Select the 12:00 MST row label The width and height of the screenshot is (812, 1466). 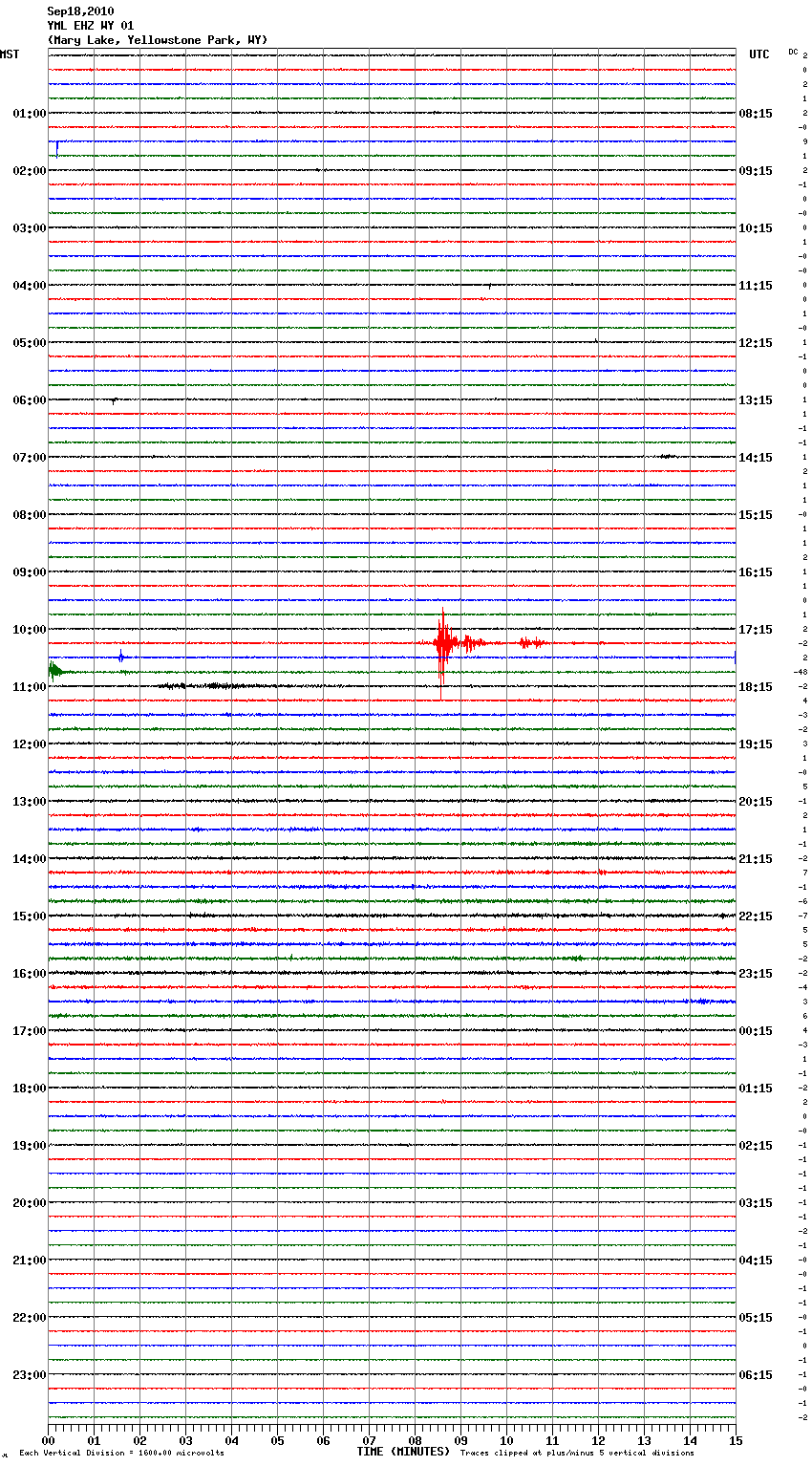[30, 744]
